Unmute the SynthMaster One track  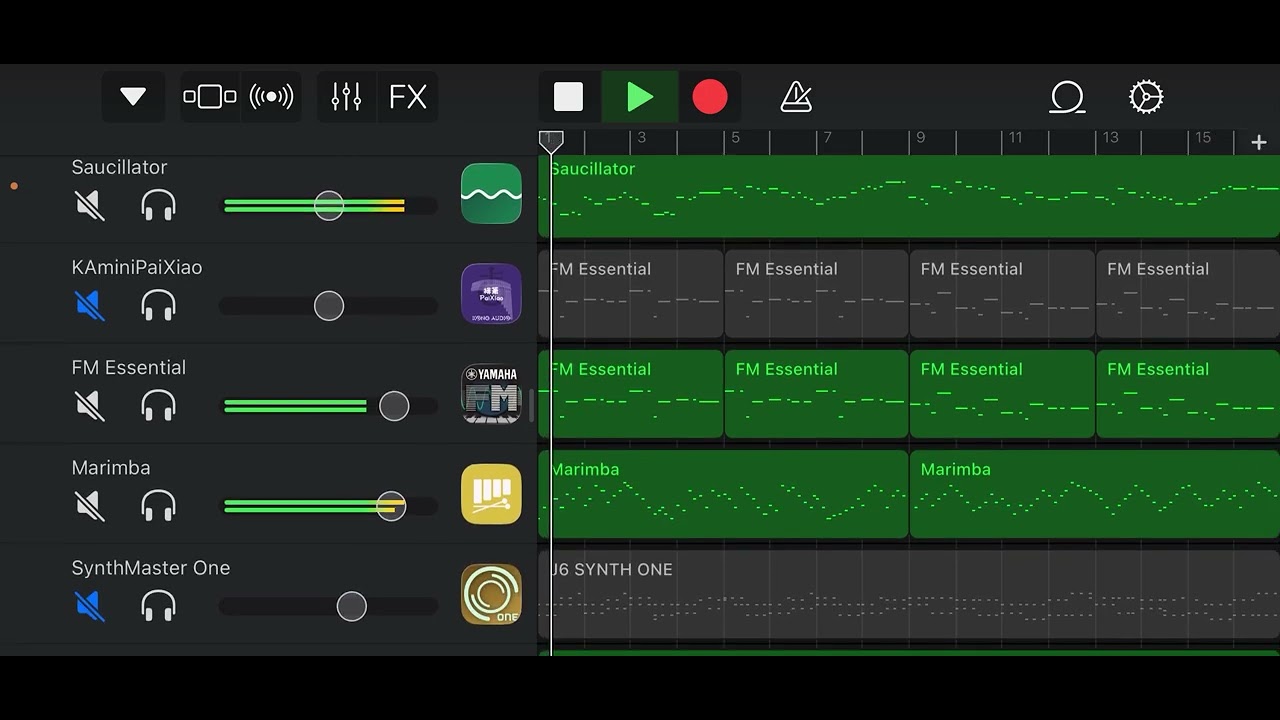tap(90, 606)
